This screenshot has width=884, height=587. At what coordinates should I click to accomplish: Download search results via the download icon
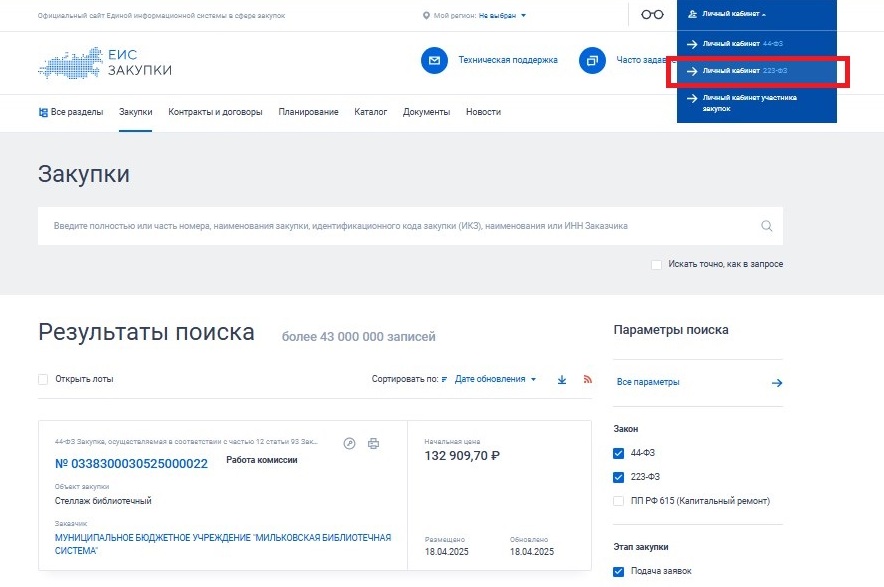(x=561, y=379)
